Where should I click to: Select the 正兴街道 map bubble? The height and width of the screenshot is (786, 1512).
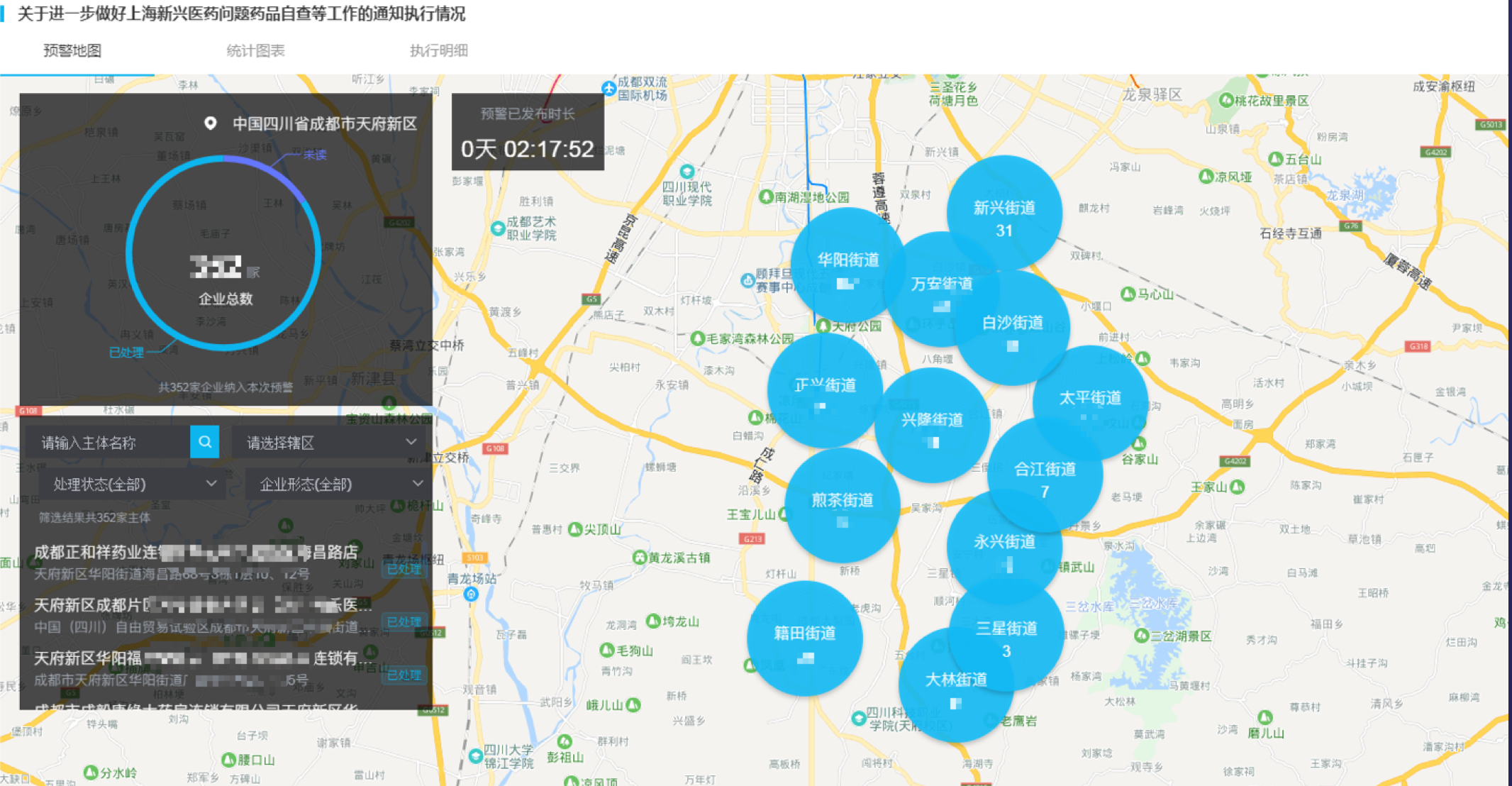[x=825, y=390]
